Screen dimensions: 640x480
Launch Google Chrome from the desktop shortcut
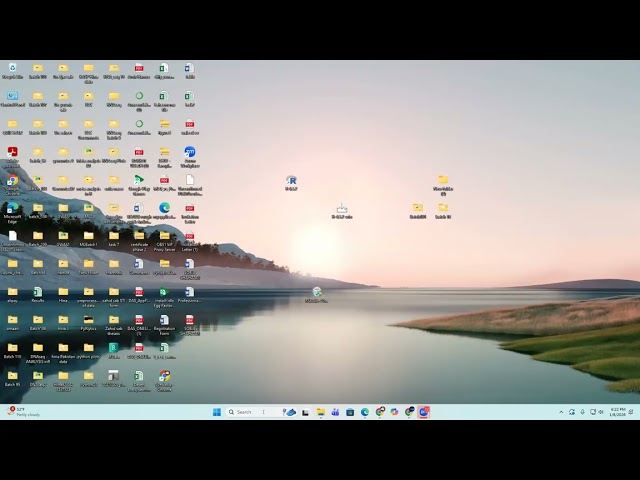pos(12,181)
